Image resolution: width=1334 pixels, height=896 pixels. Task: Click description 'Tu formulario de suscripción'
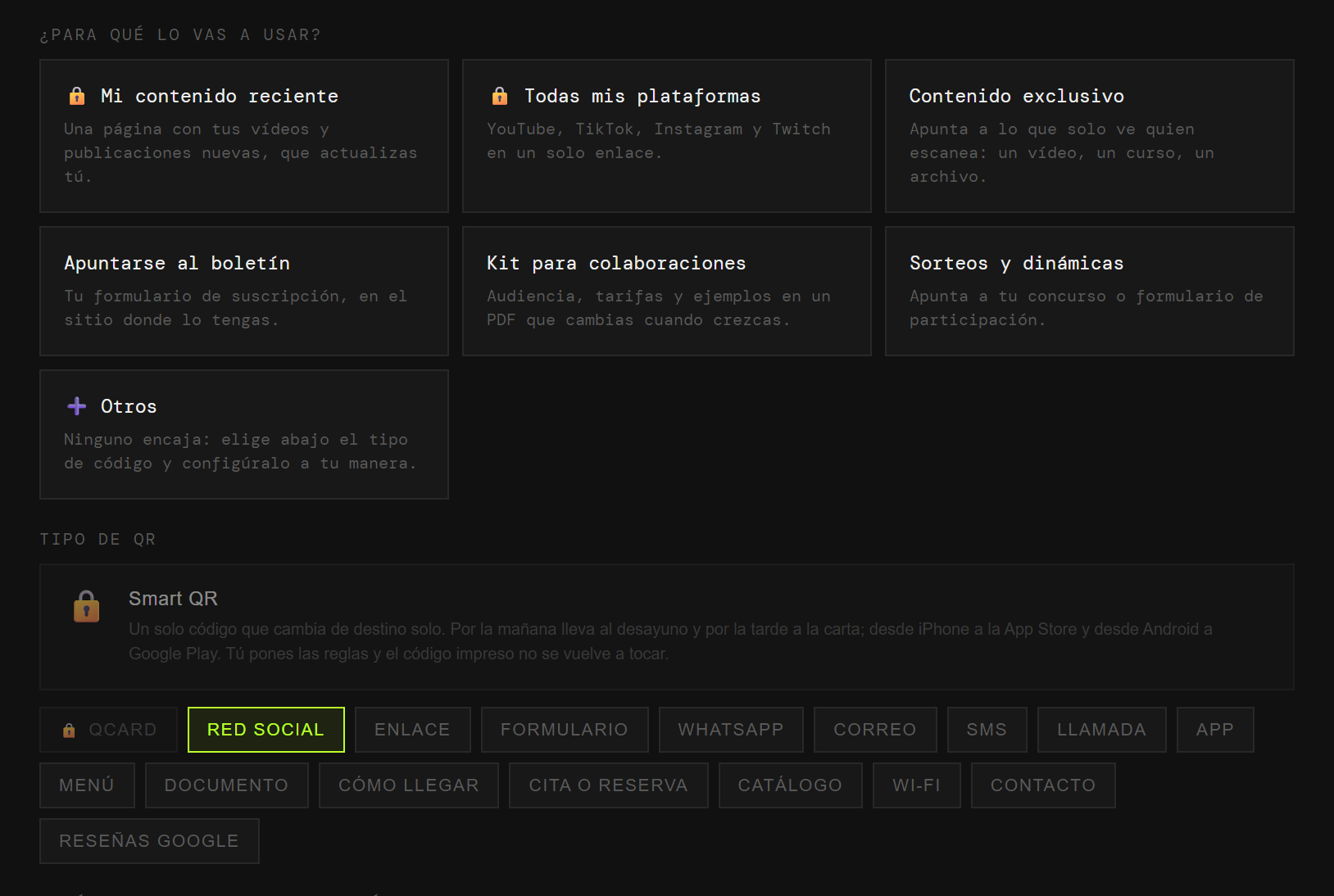[x=202, y=296]
